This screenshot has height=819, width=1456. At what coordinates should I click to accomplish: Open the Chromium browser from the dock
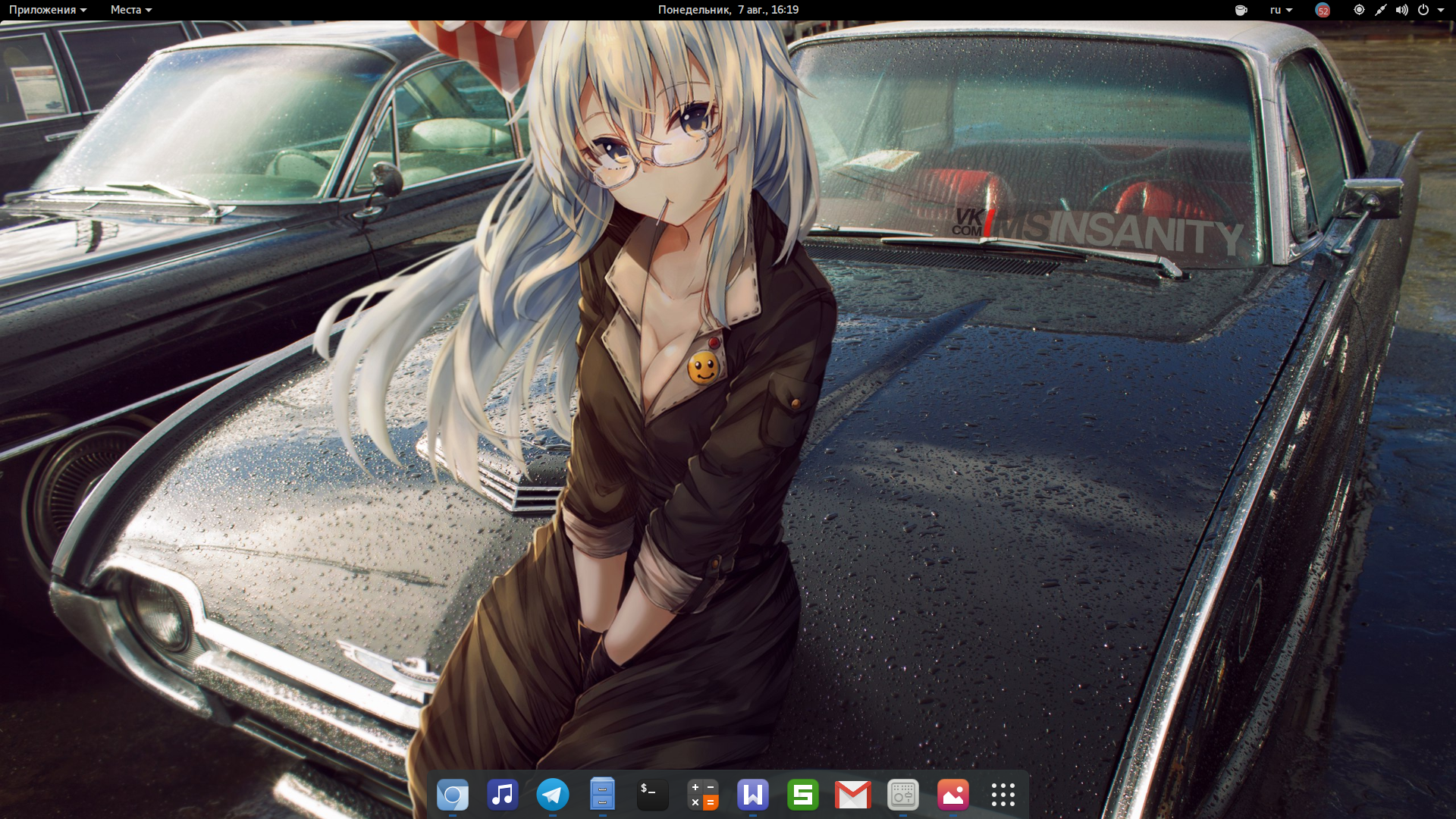click(453, 795)
